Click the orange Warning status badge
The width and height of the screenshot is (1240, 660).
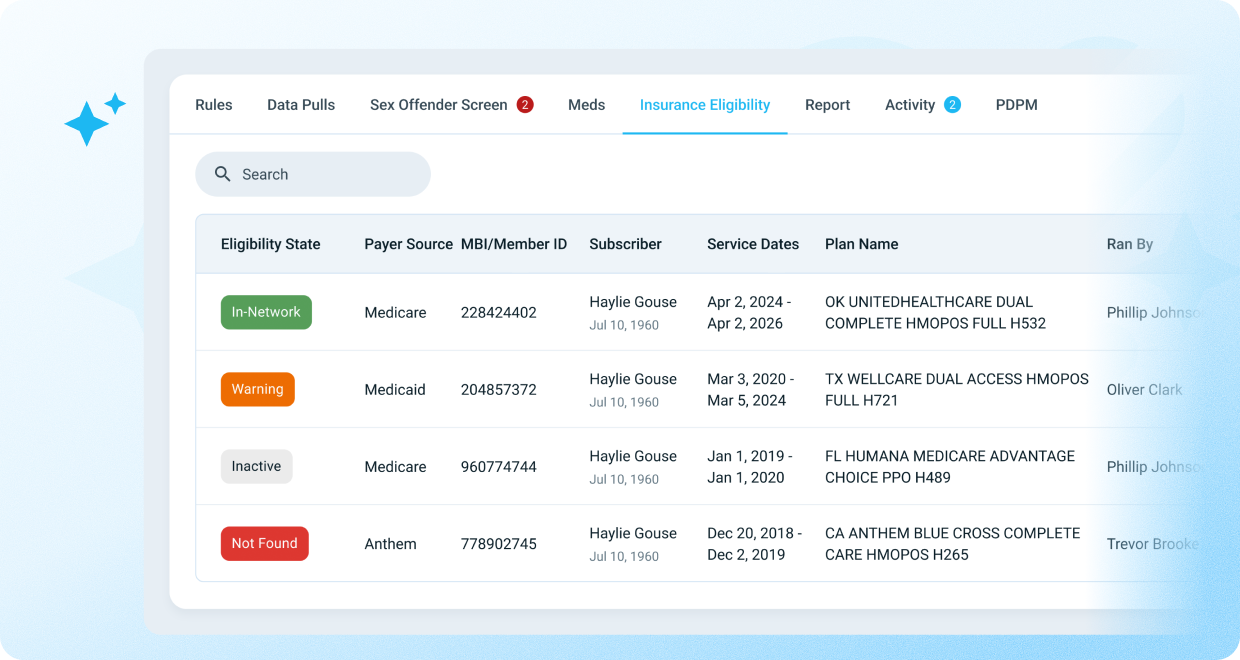coord(257,389)
